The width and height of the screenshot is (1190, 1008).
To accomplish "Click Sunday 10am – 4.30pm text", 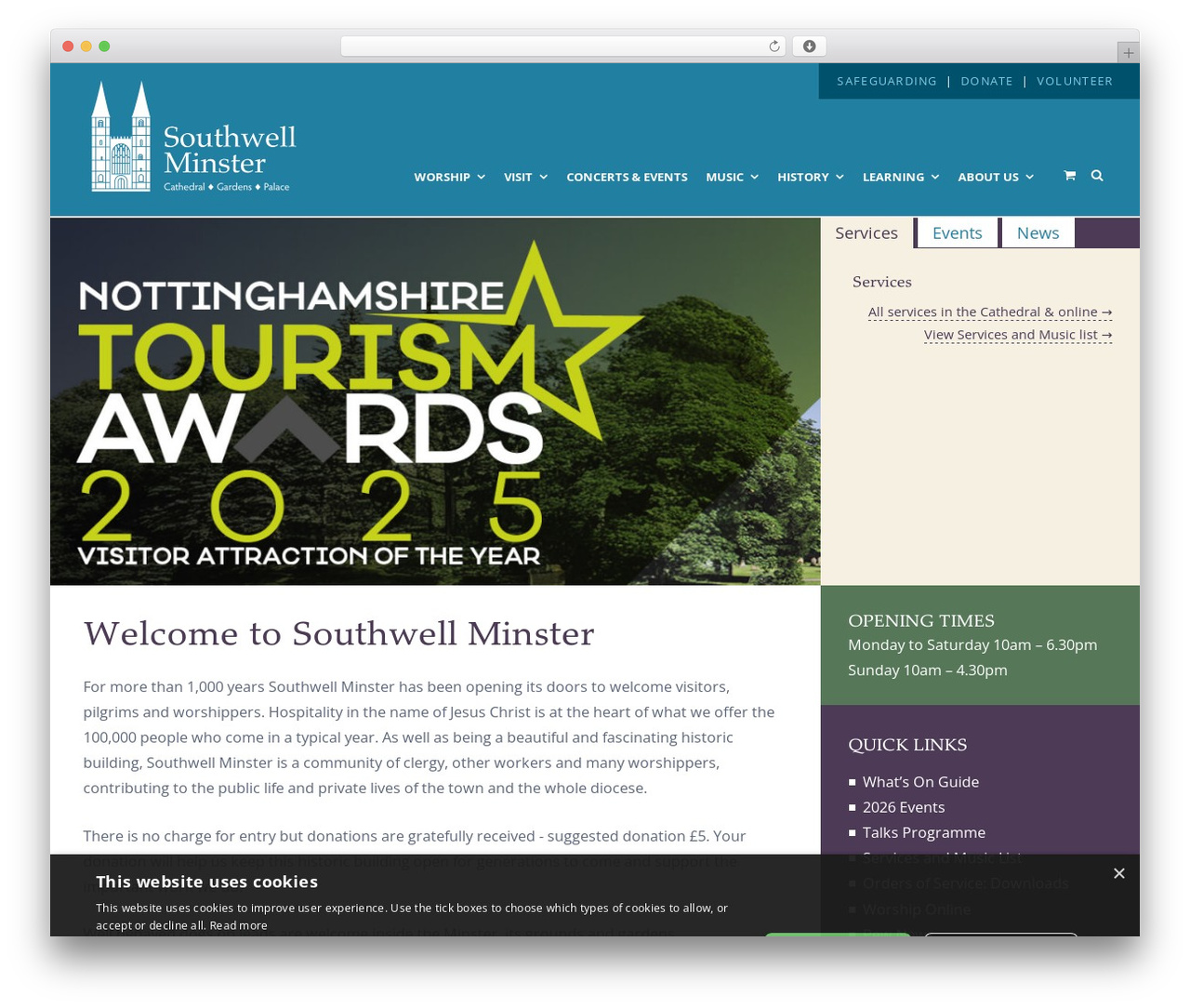I will pyautogui.click(x=928, y=670).
